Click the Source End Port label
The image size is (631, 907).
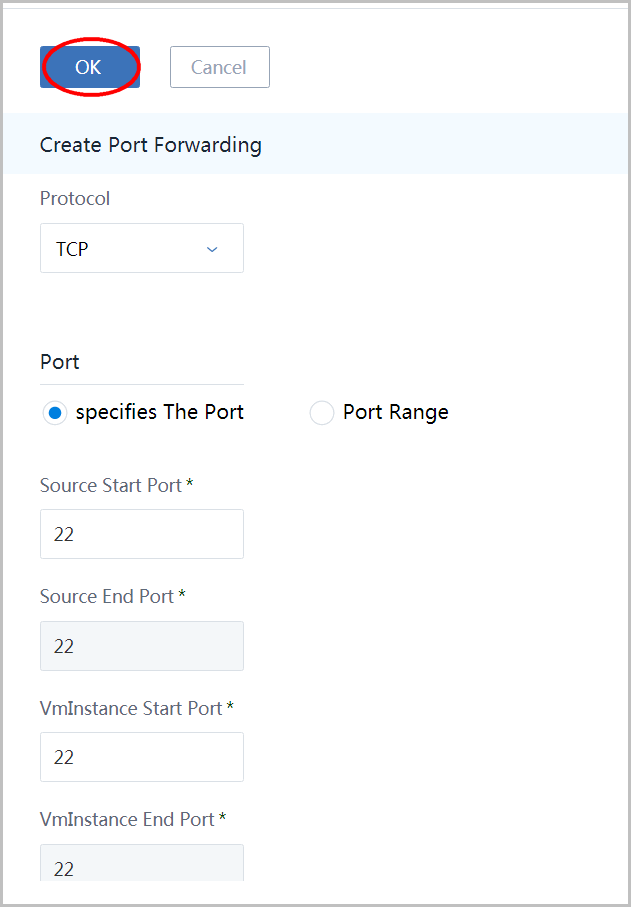click(x=113, y=596)
